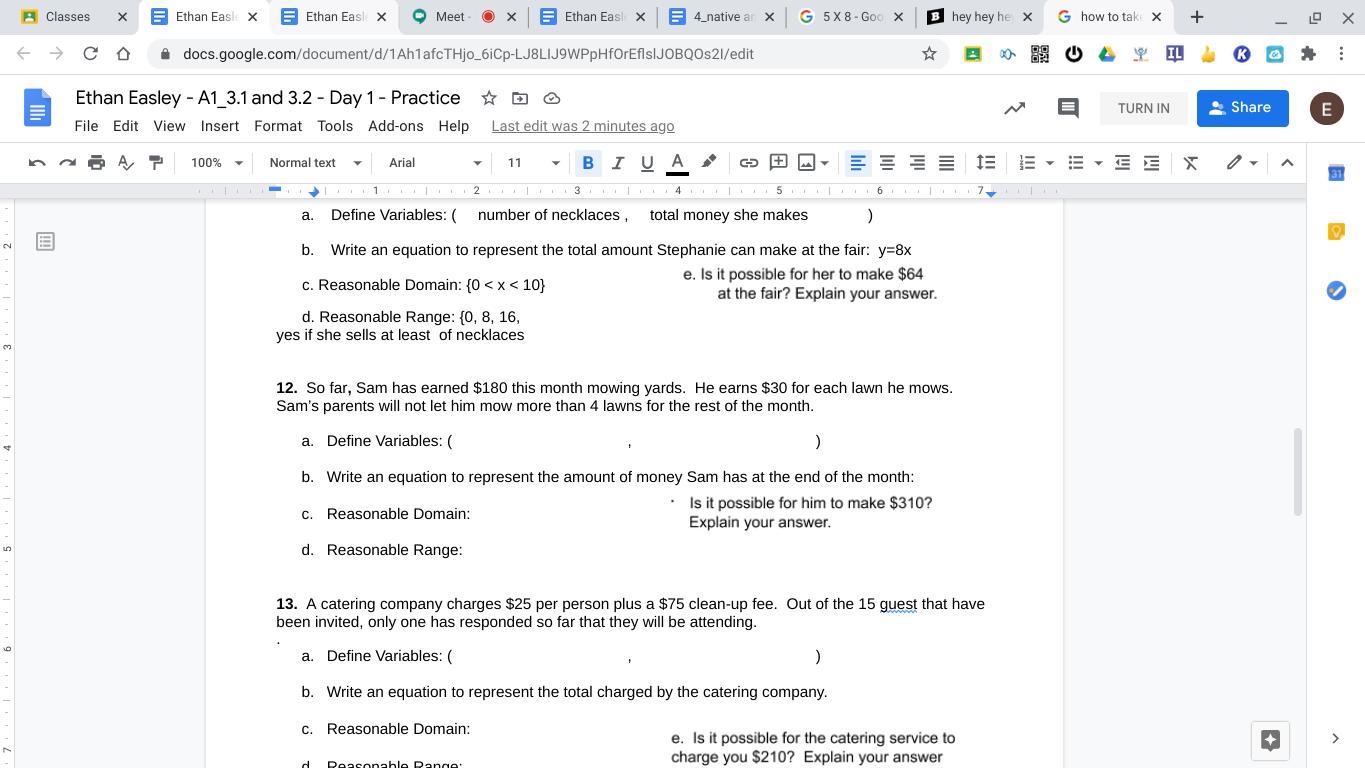Set left alignment
Screen dimensions: 1365x768
[857, 163]
